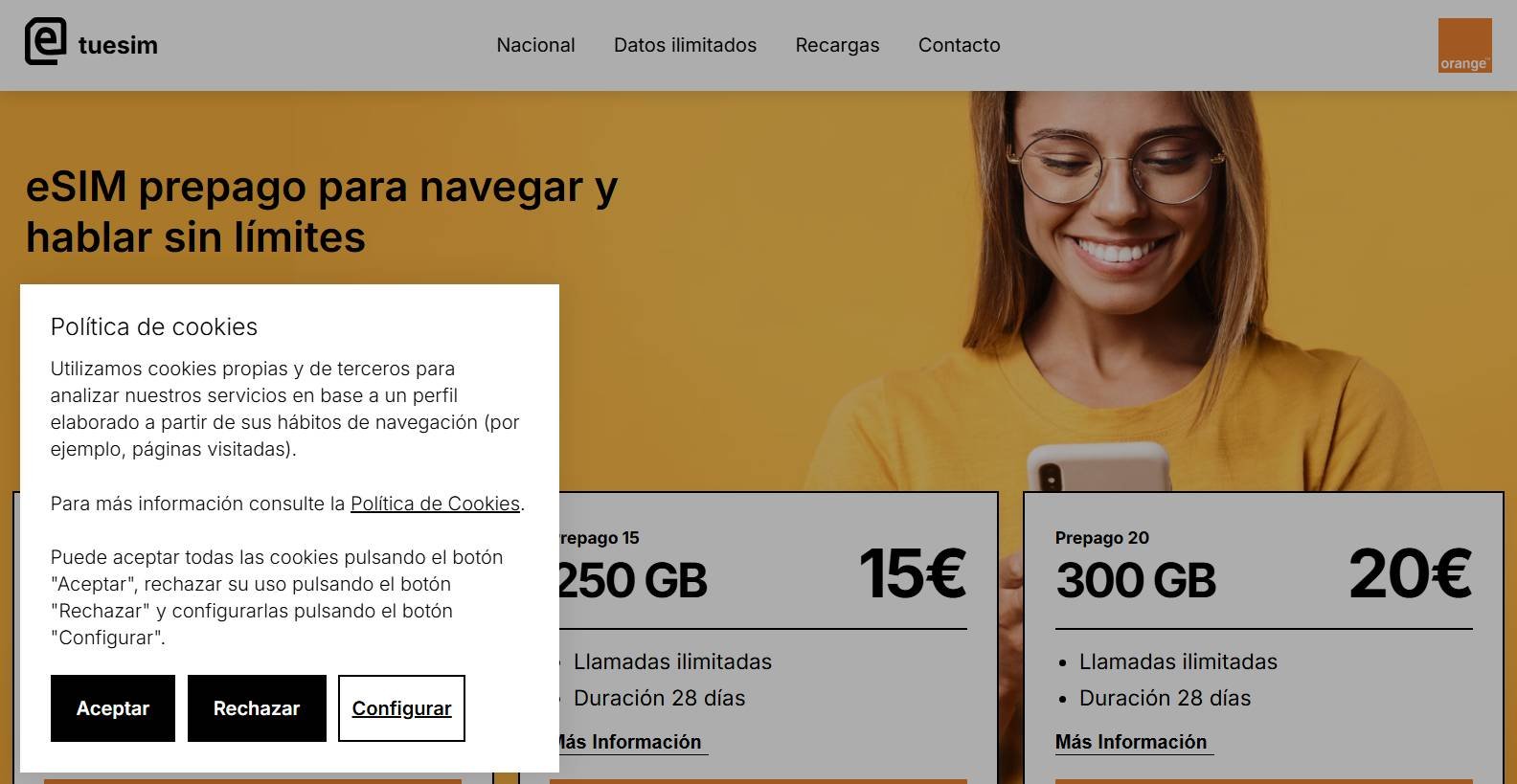
Task: Click the 20€ price on Prepago 20
Action: pos(1410,574)
